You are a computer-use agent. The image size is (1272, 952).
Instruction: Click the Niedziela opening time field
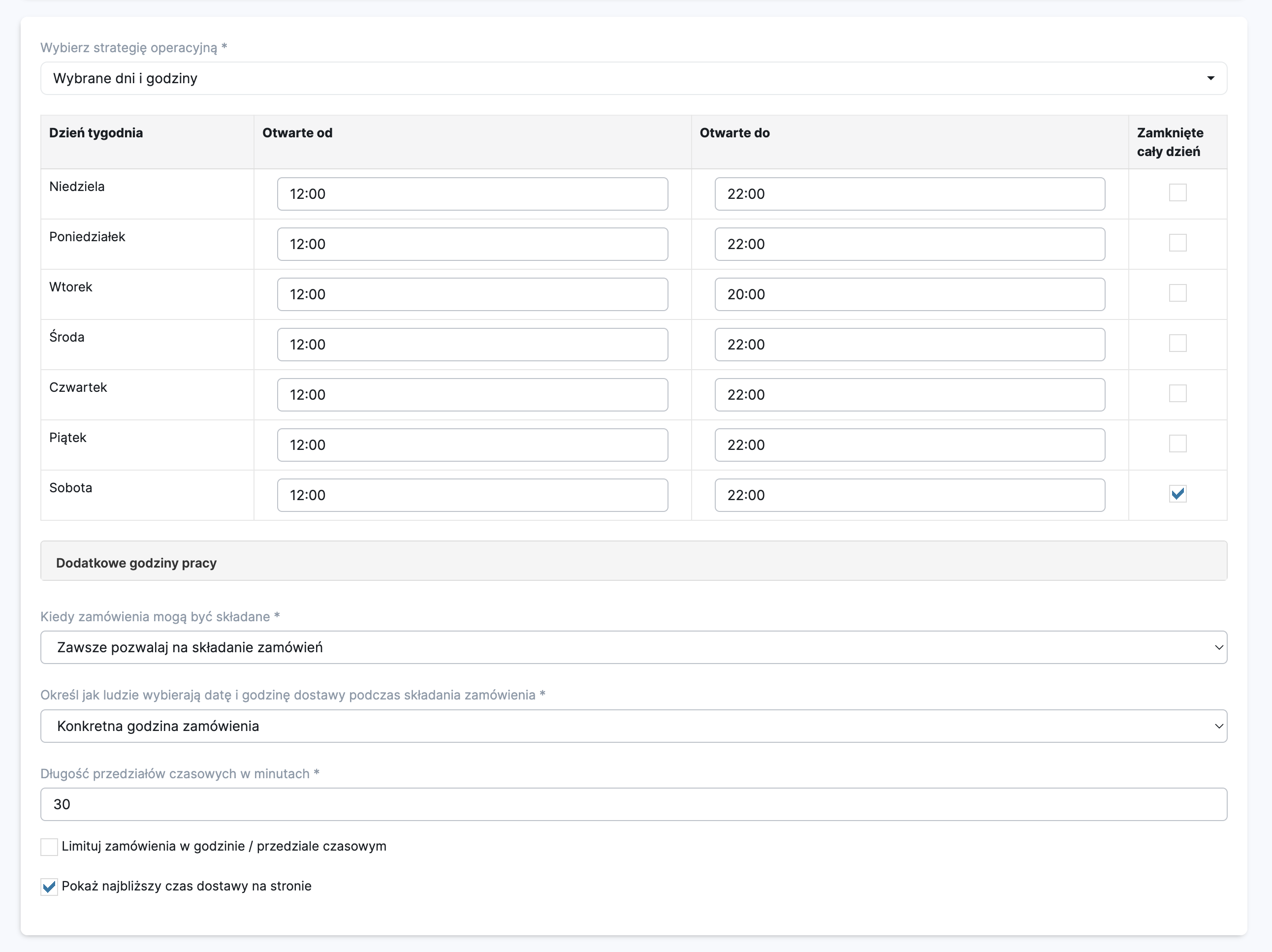(x=472, y=194)
